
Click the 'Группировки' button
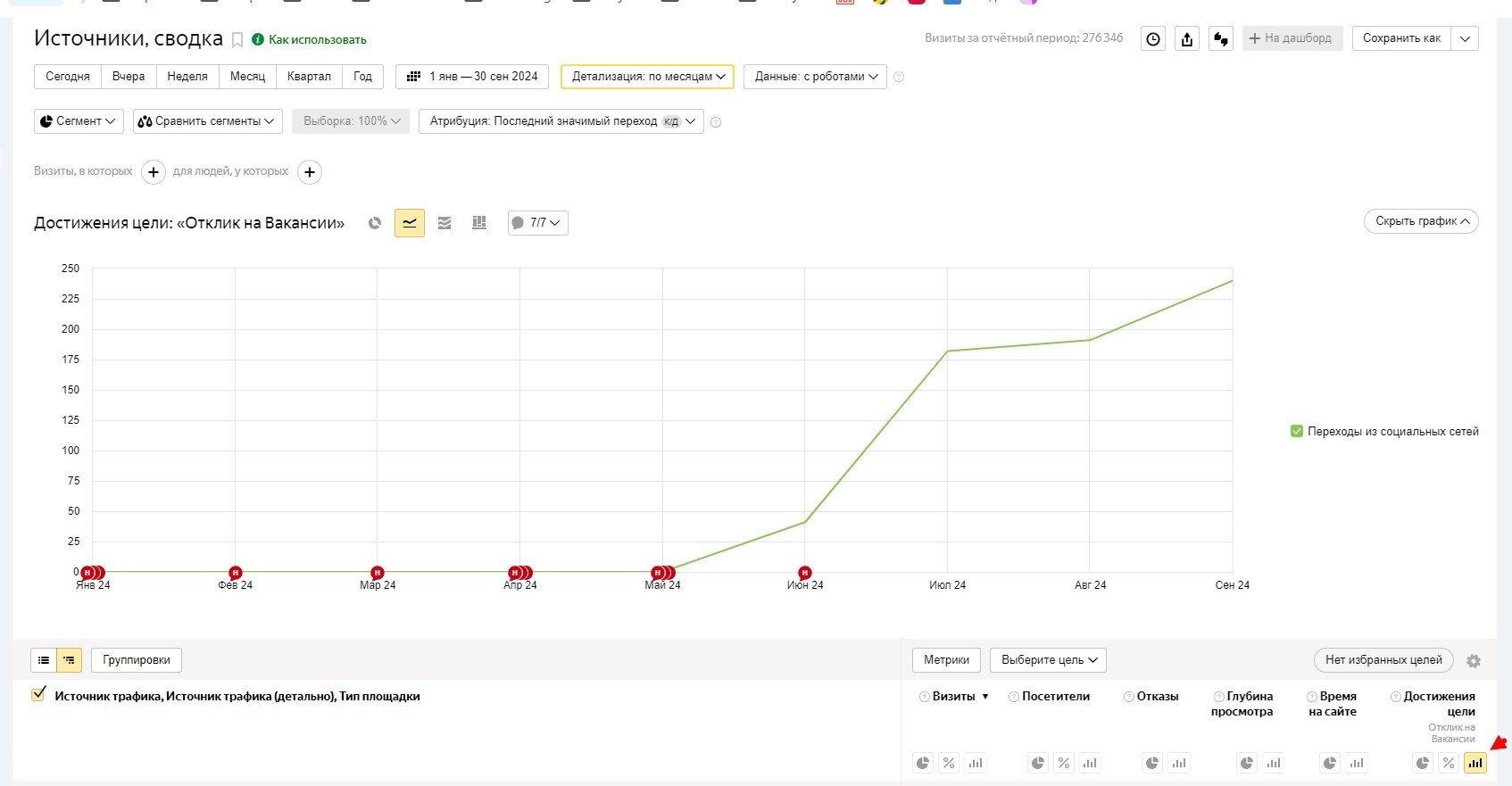[x=137, y=660]
